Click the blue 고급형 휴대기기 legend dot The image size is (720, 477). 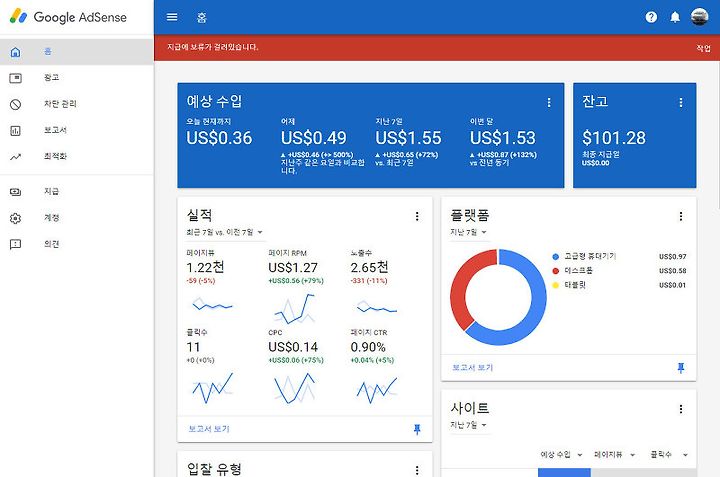point(556,257)
